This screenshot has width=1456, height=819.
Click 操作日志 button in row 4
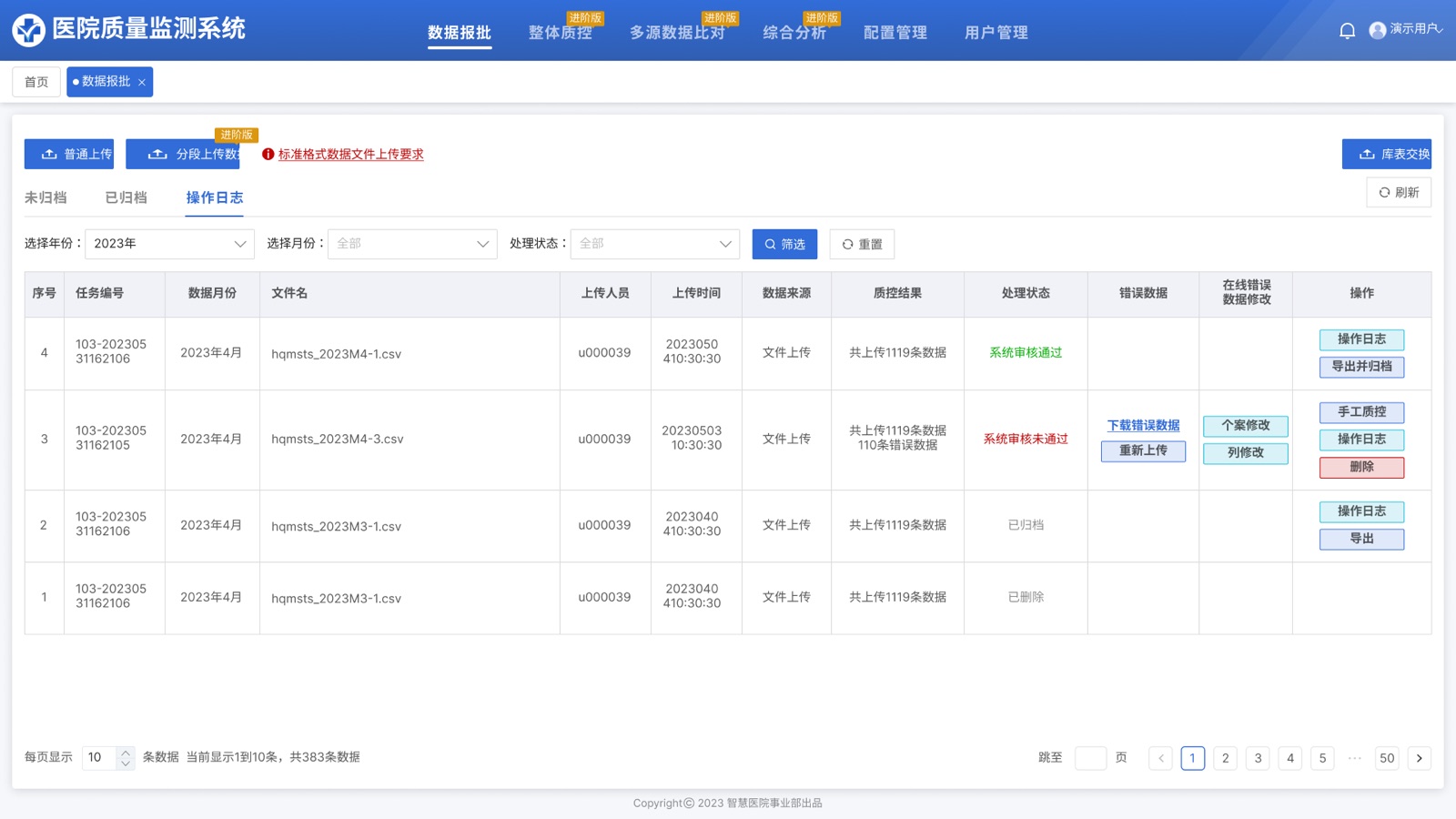click(1362, 339)
